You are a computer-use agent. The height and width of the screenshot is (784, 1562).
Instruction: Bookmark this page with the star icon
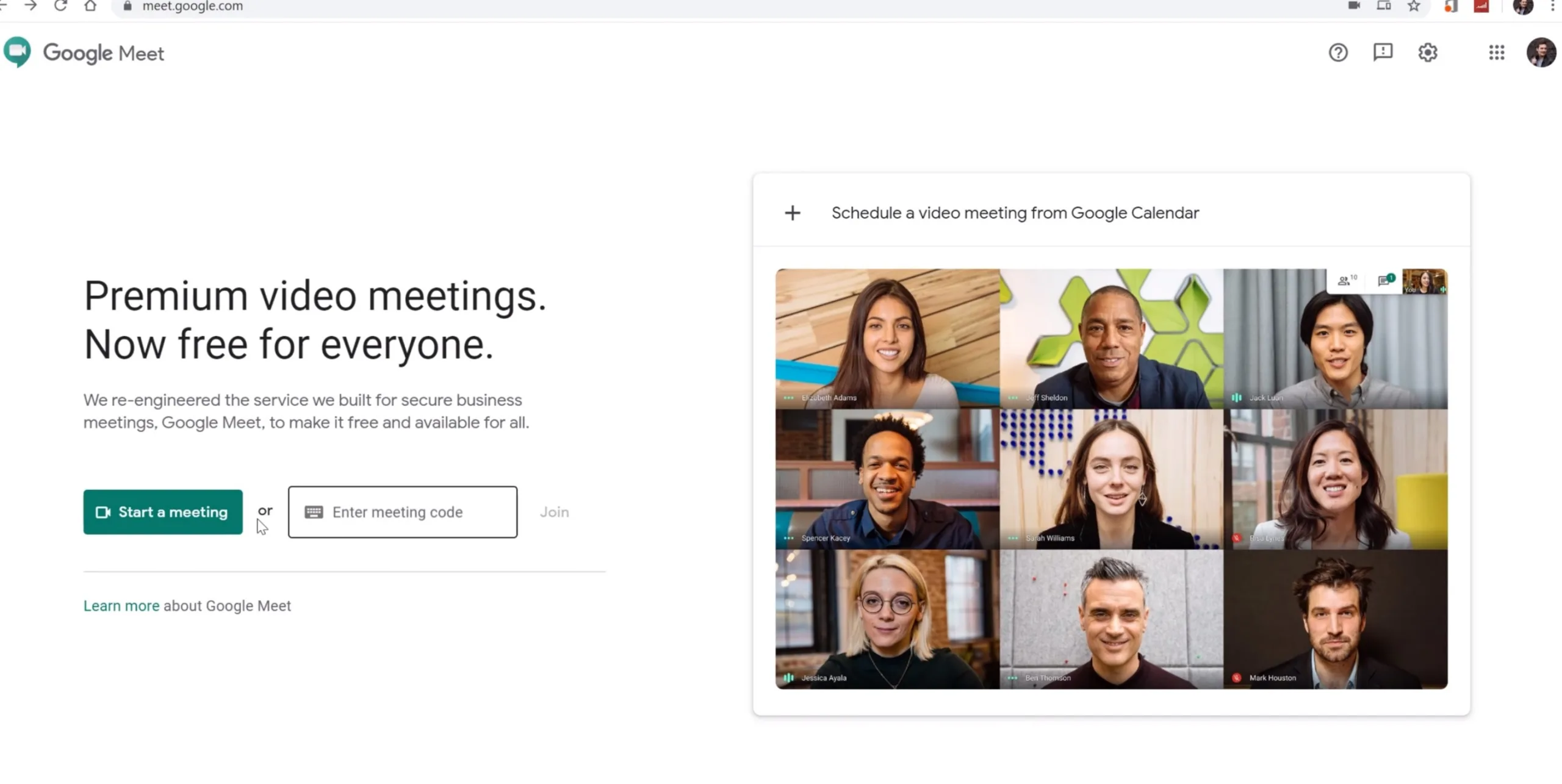click(1414, 6)
